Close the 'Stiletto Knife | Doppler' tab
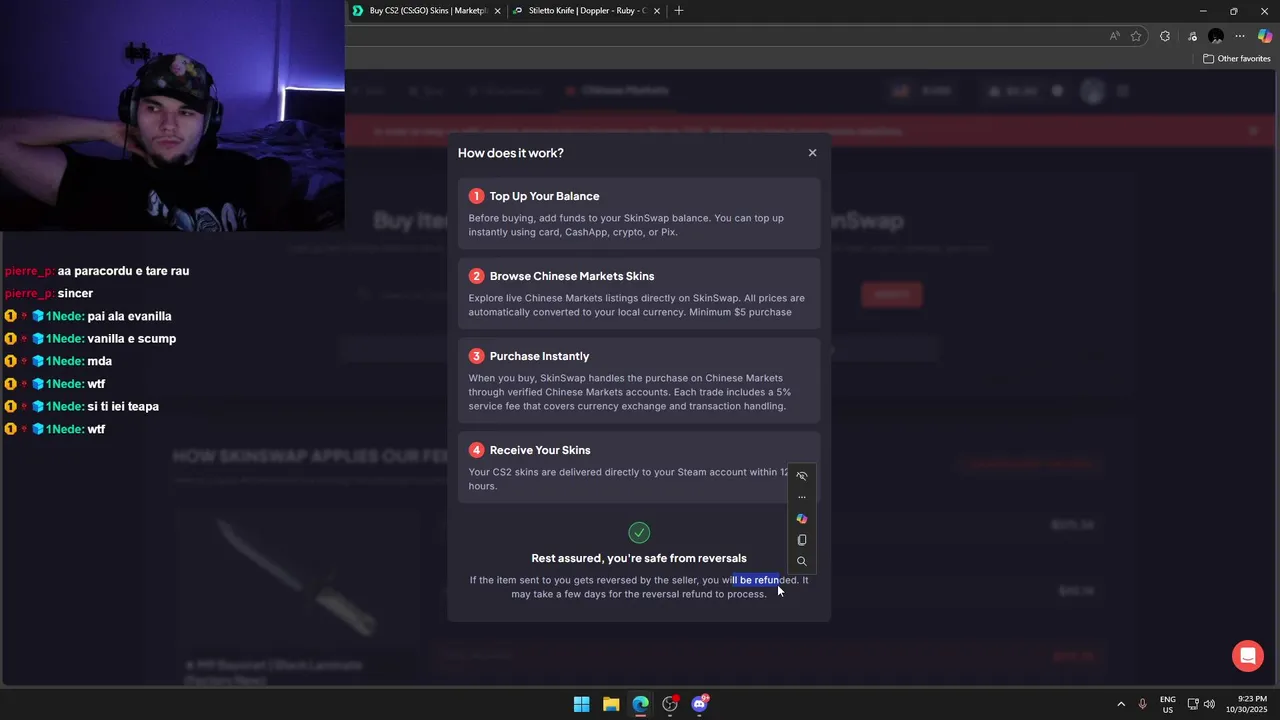 point(657,11)
